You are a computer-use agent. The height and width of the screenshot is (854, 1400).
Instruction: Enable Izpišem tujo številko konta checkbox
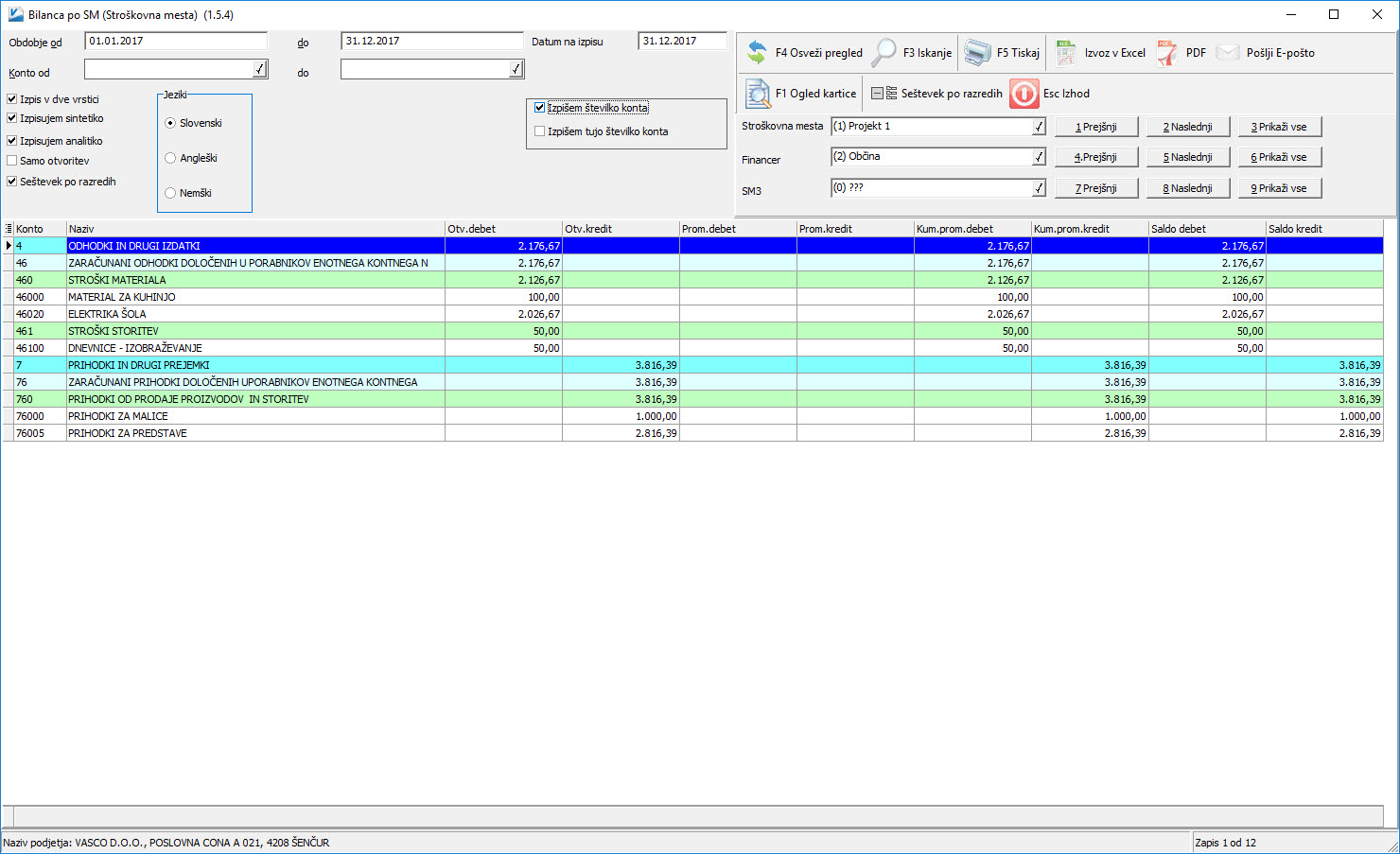(540, 131)
